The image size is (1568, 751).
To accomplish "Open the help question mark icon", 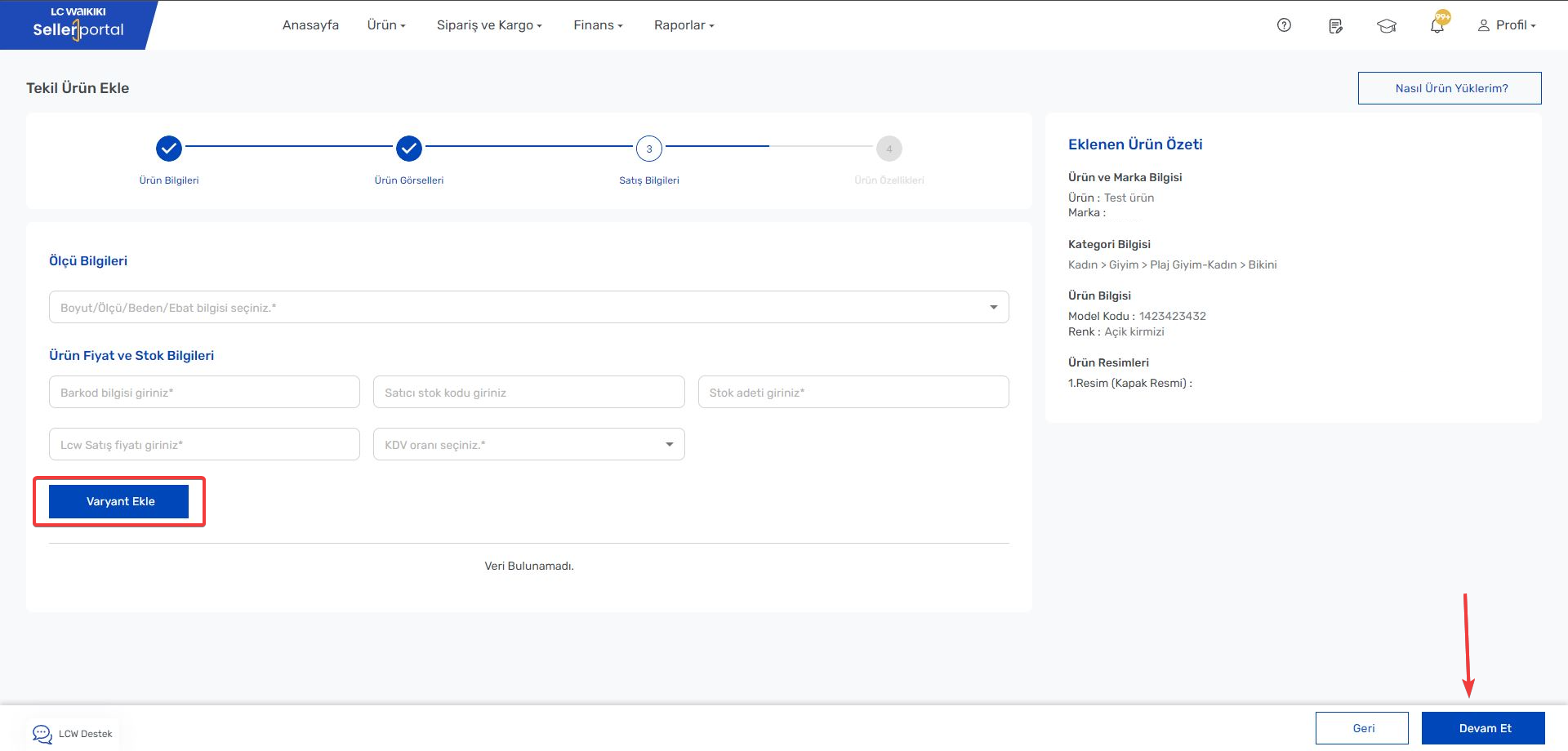I will coord(1284,25).
